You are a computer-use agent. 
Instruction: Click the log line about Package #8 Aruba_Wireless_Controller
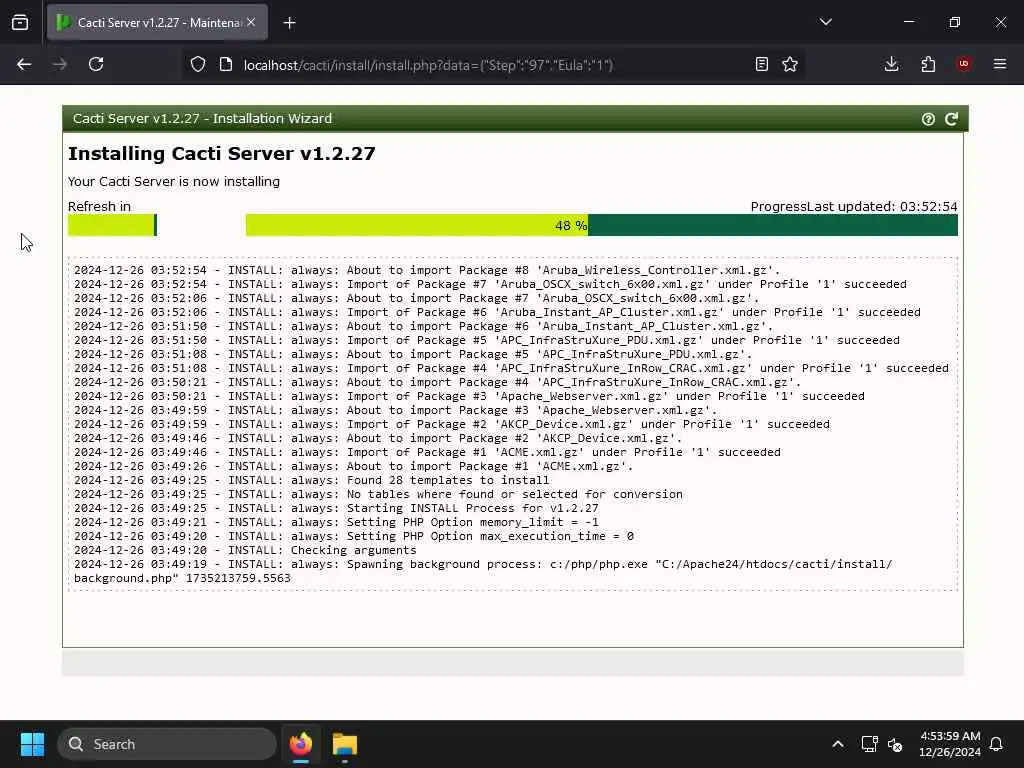point(427,270)
